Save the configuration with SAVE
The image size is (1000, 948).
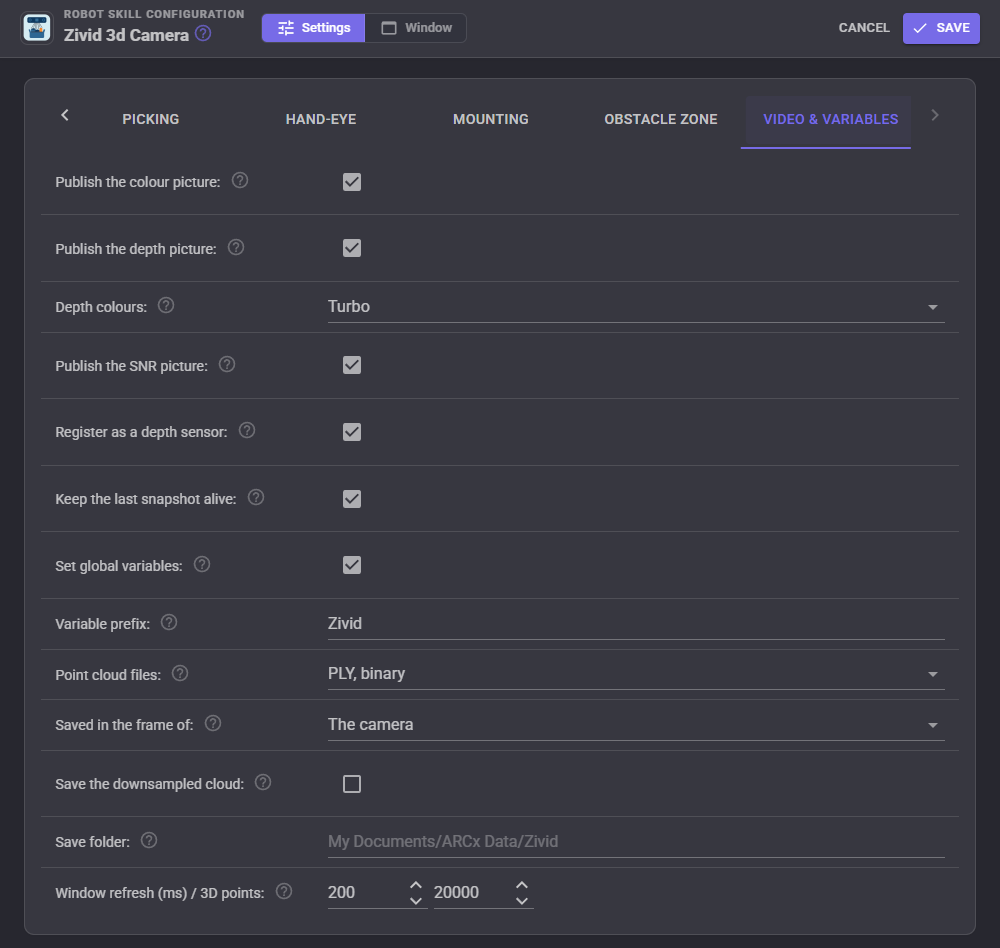(941, 28)
